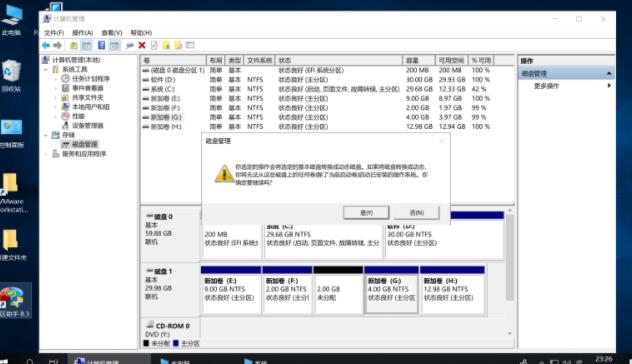Sort by the 卷 column header

[x=173, y=60]
